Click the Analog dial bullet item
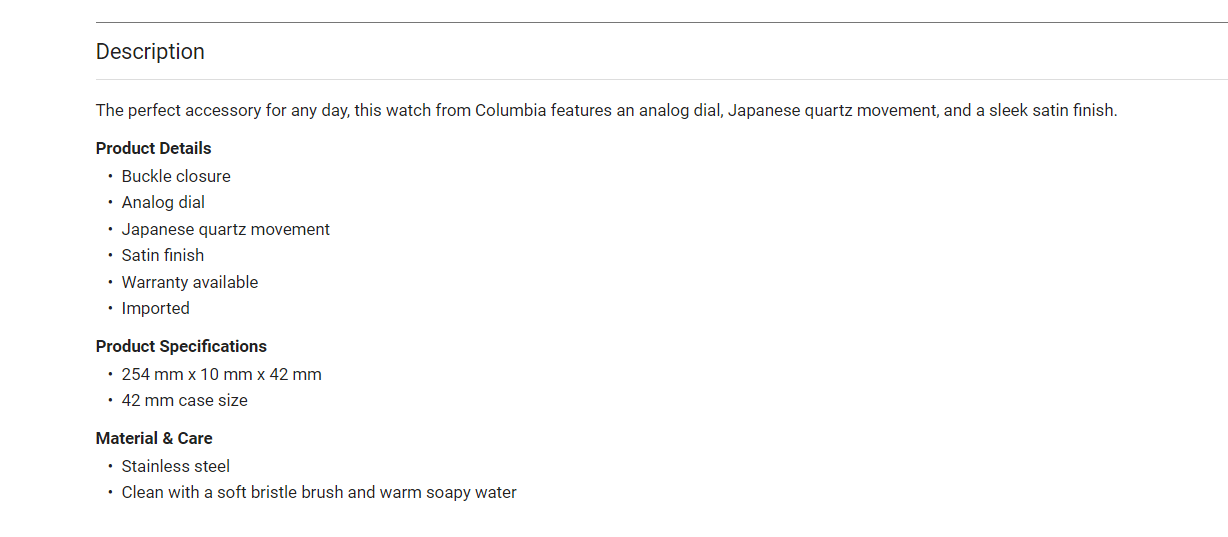The image size is (1228, 537). point(163,202)
